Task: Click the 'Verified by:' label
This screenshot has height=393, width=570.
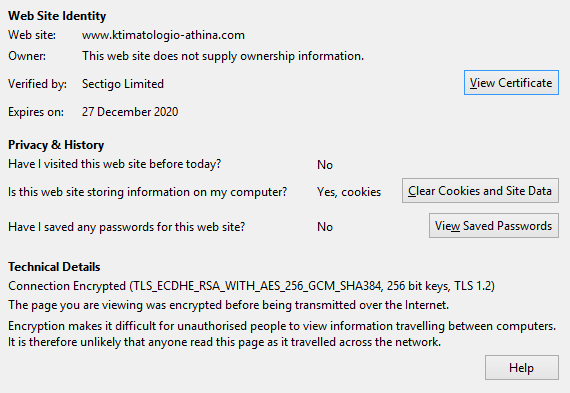Action: [37, 84]
